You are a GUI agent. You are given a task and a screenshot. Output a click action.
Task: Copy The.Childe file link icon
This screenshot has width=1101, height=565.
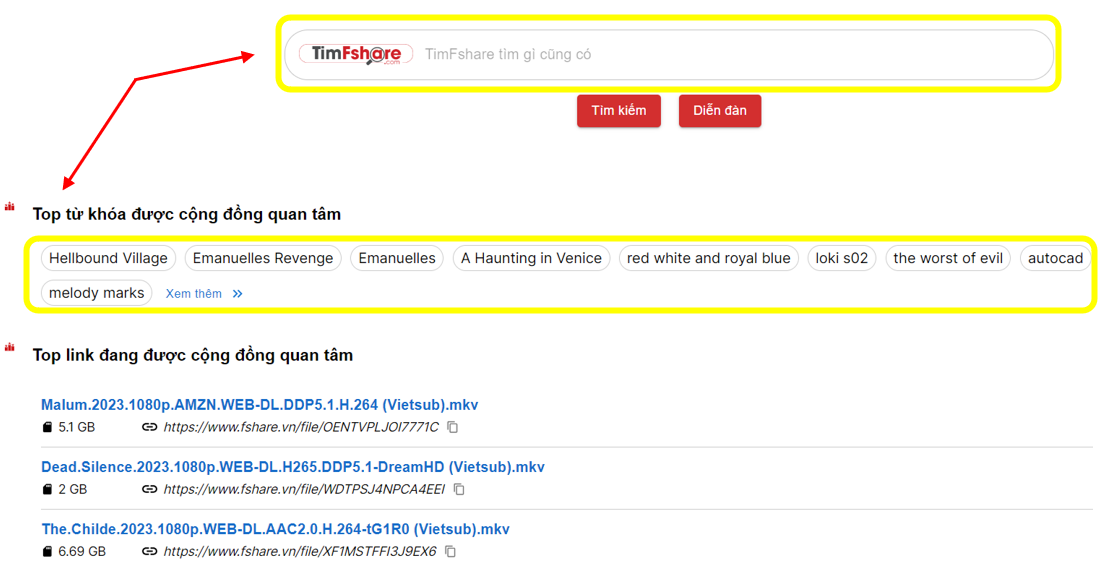click(x=451, y=552)
